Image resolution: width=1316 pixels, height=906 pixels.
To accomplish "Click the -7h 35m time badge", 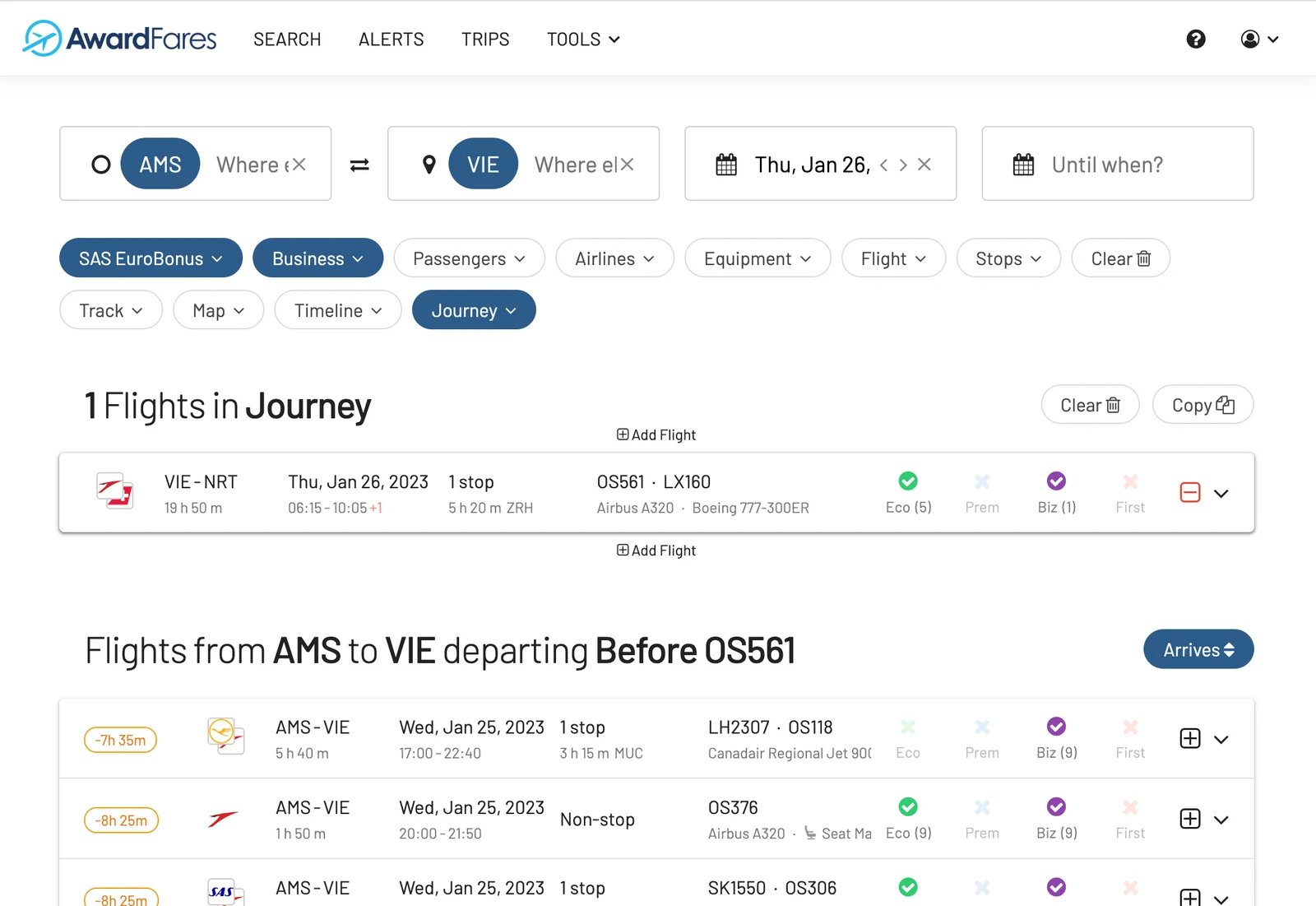I will click(120, 740).
